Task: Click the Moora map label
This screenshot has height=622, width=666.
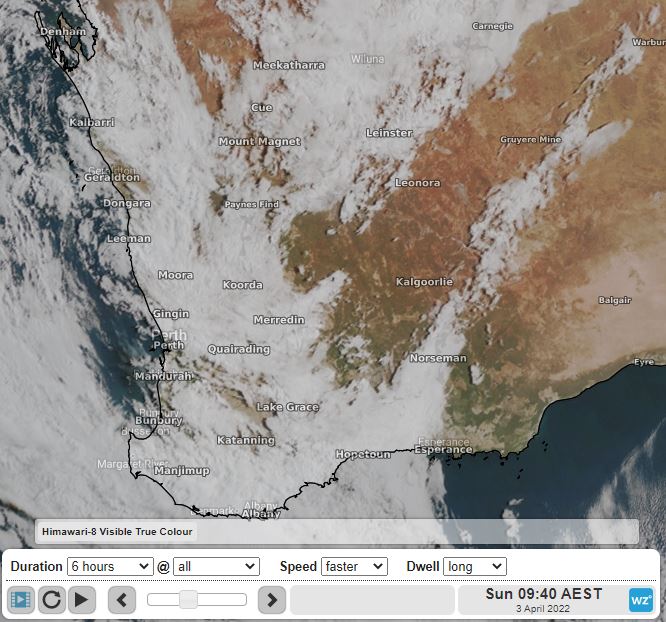Action: tap(175, 275)
